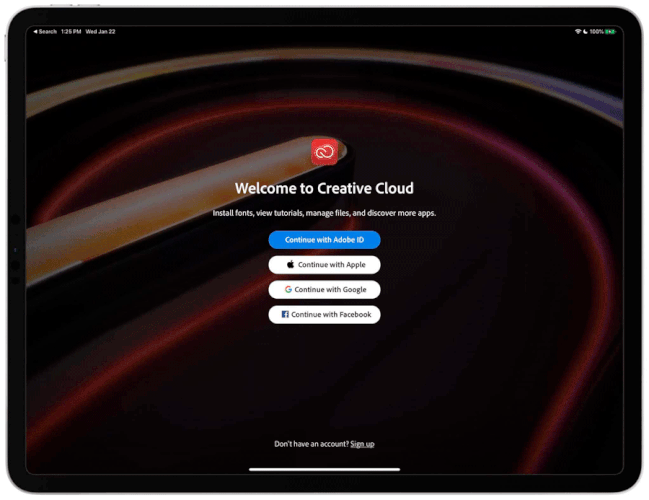Open the Sign up link
The width and height of the screenshot is (649, 500).
(362, 444)
